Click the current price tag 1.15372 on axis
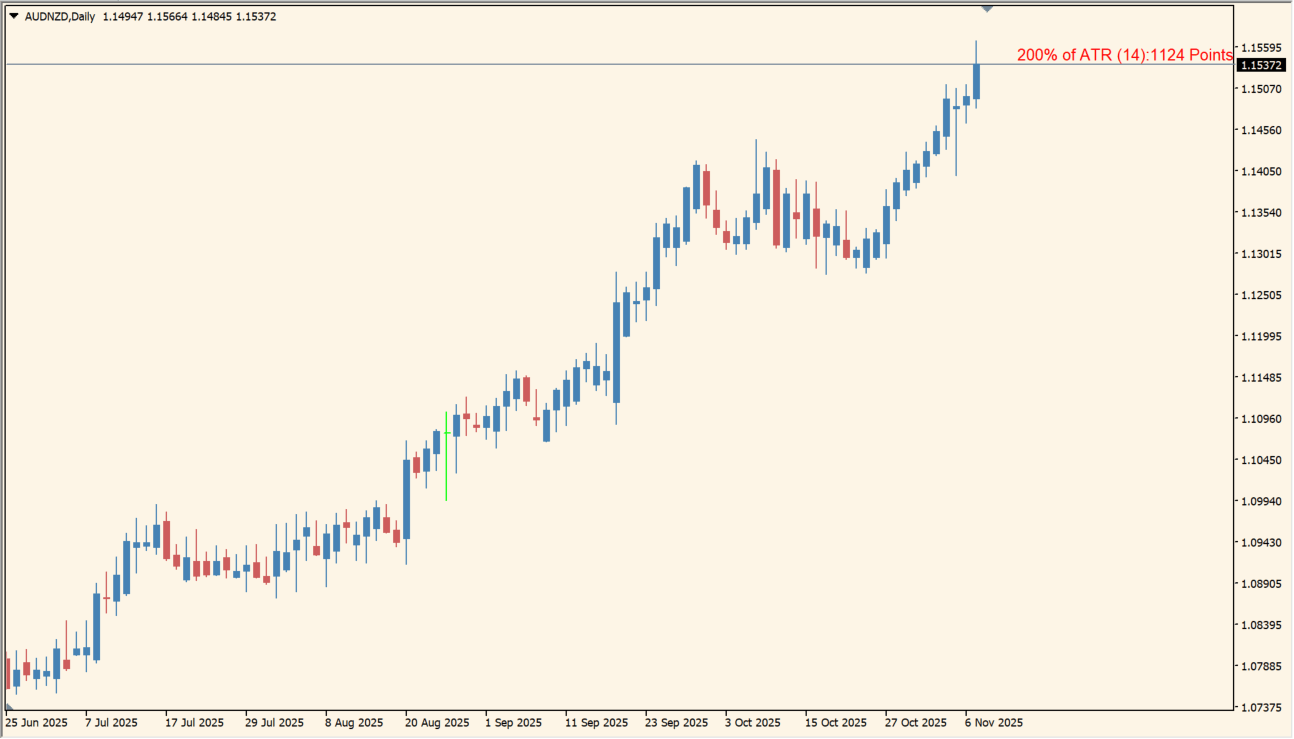The image size is (1294, 739). click(x=1261, y=65)
